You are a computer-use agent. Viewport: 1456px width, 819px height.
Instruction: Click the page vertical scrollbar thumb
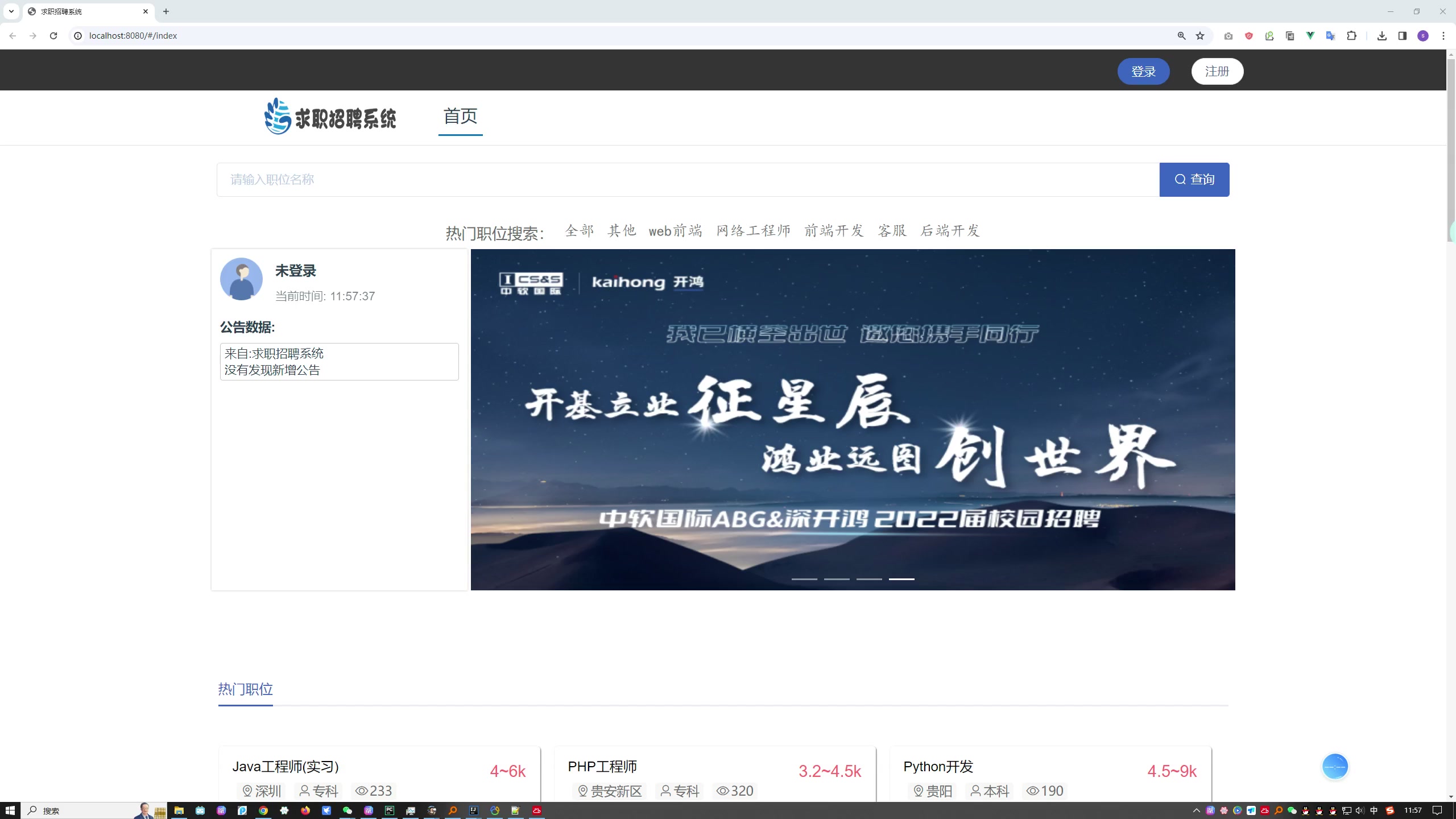(1451, 150)
